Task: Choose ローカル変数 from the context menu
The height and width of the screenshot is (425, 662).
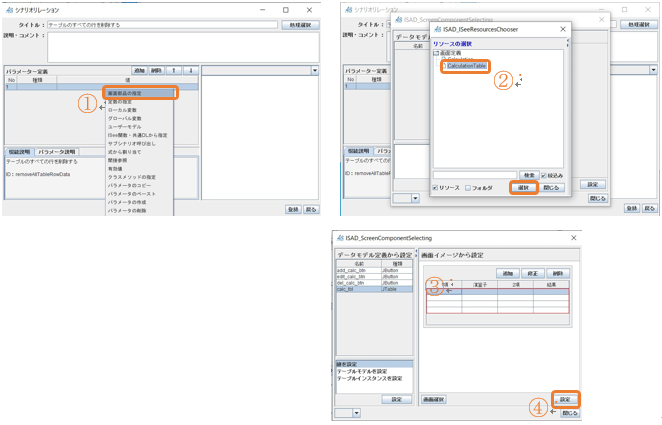Action: 139,110
